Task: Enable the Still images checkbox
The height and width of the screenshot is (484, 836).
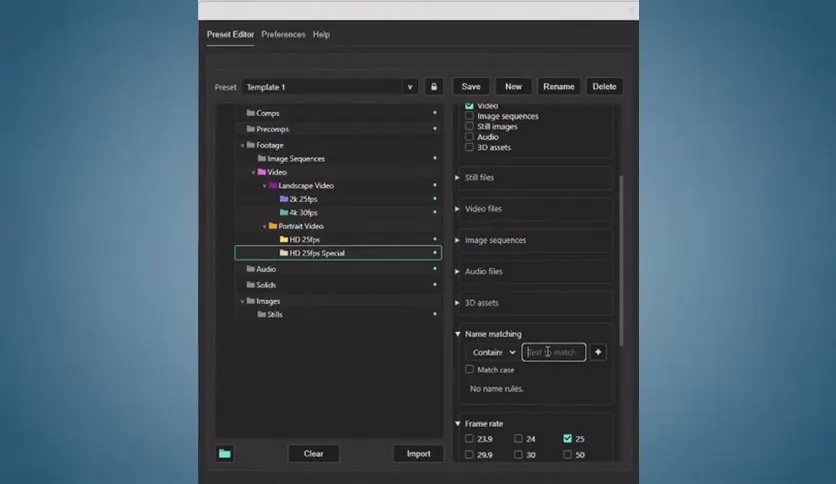Action: tap(469, 126)
